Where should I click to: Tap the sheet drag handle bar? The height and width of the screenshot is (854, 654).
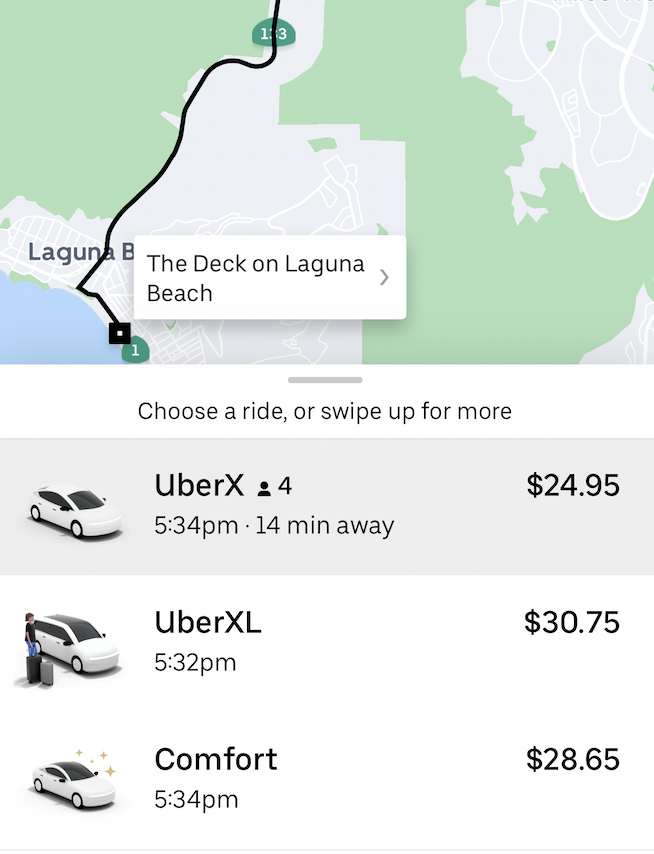[x=325, y=380]
